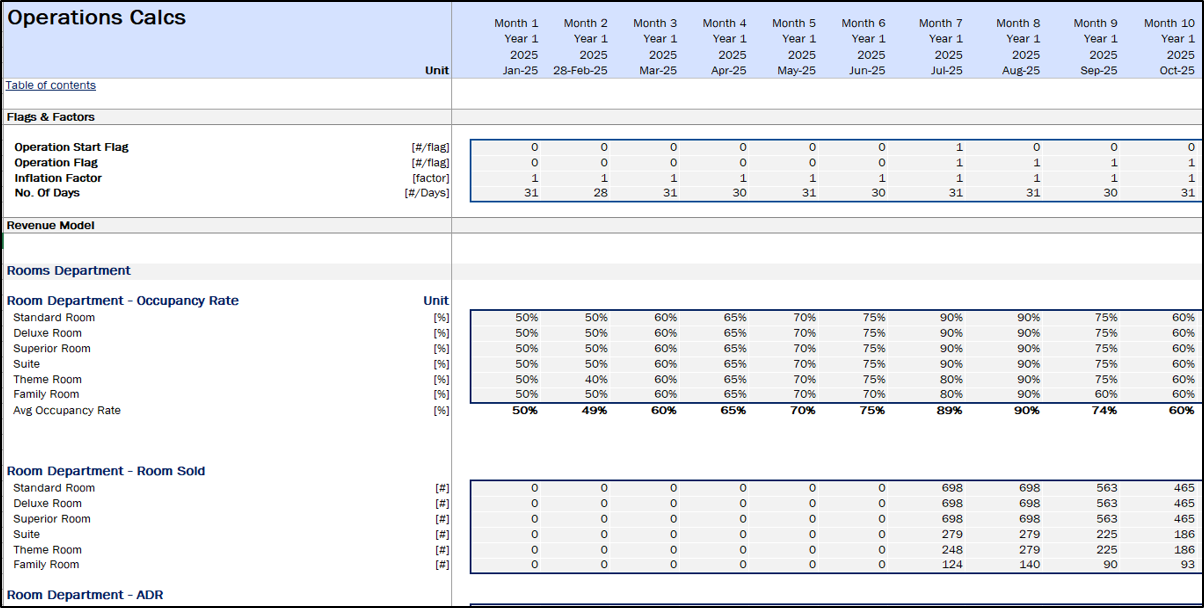The image size is (1204, 608).
Task: Click the Room Department - Room Sold heading
Action: click(106, 471)
